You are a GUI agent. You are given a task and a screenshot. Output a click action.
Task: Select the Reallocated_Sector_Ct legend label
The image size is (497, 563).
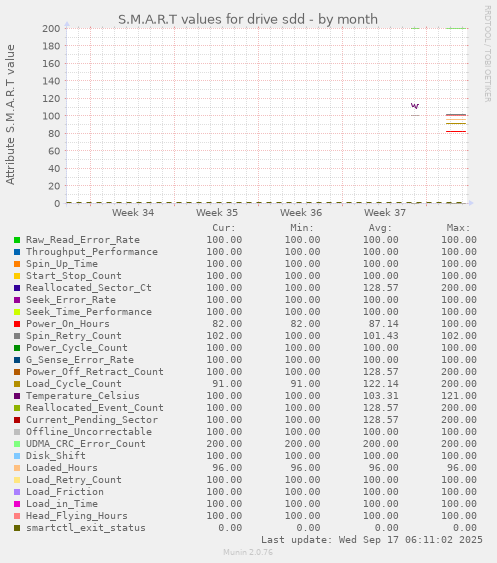click(89, 288)
